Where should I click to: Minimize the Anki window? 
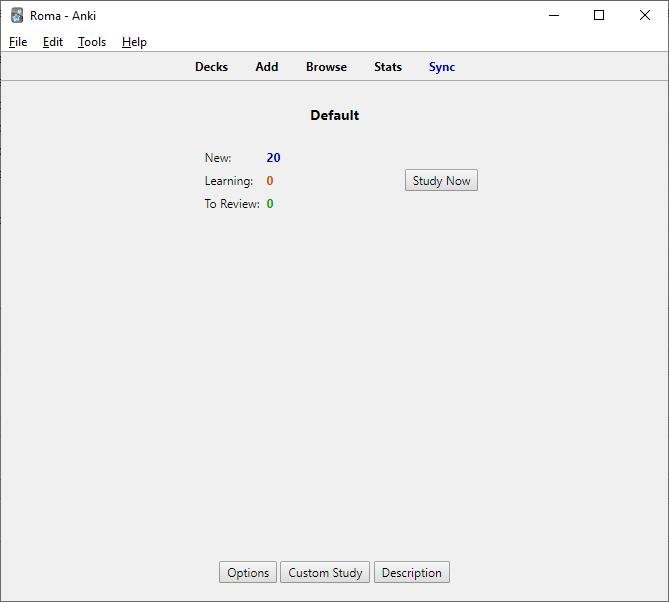pos(553,16)
